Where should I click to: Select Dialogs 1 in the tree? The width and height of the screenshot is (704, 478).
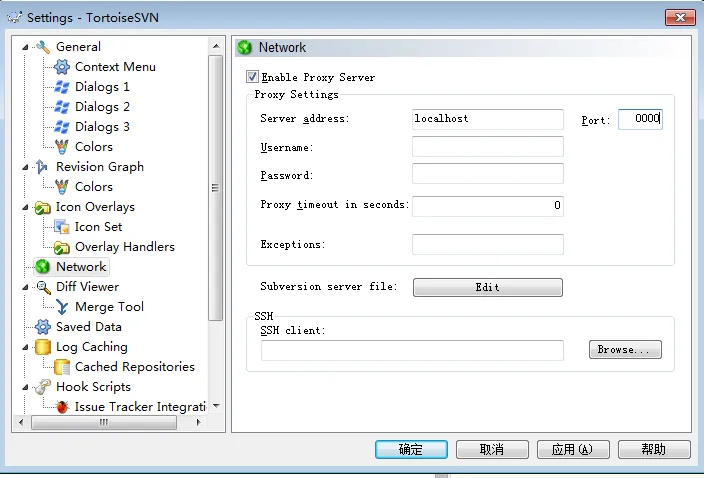tap(102, 87)
